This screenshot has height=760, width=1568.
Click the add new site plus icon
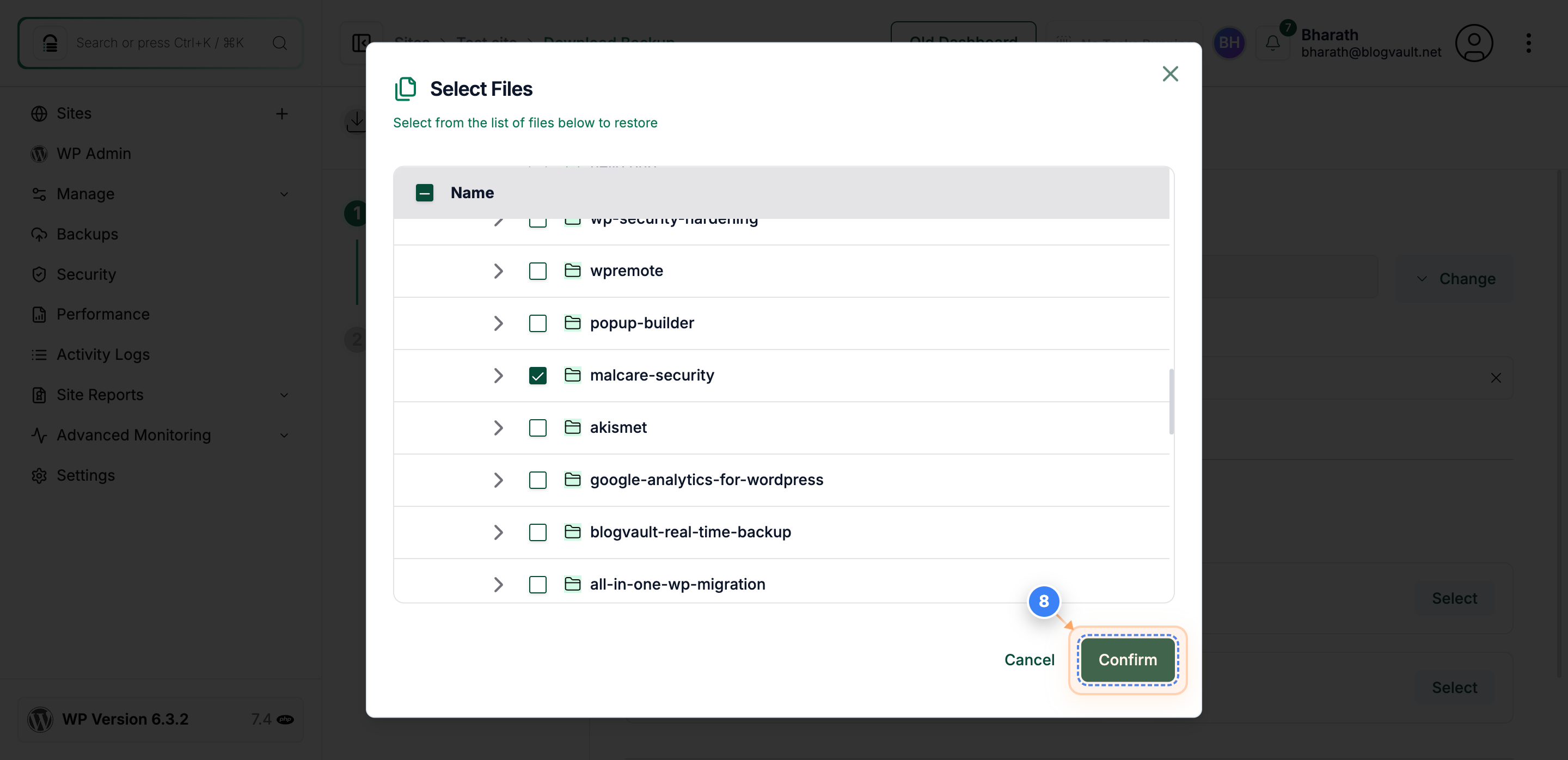tap(283, 114)
